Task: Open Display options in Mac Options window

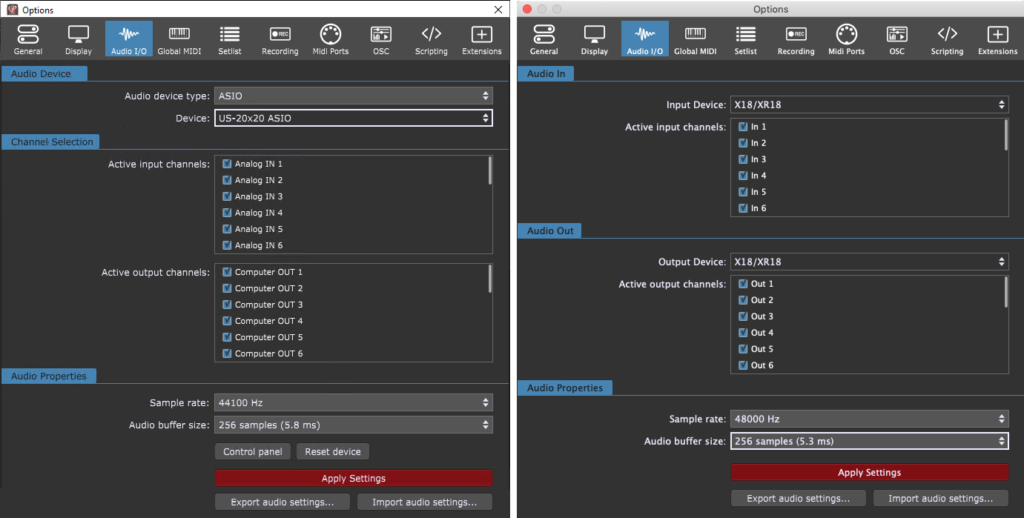Action: pos(594,39)
